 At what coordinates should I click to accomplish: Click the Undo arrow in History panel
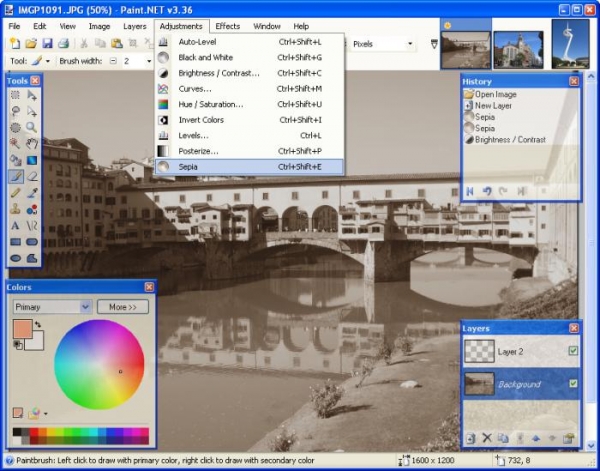[x=487, y=191]
